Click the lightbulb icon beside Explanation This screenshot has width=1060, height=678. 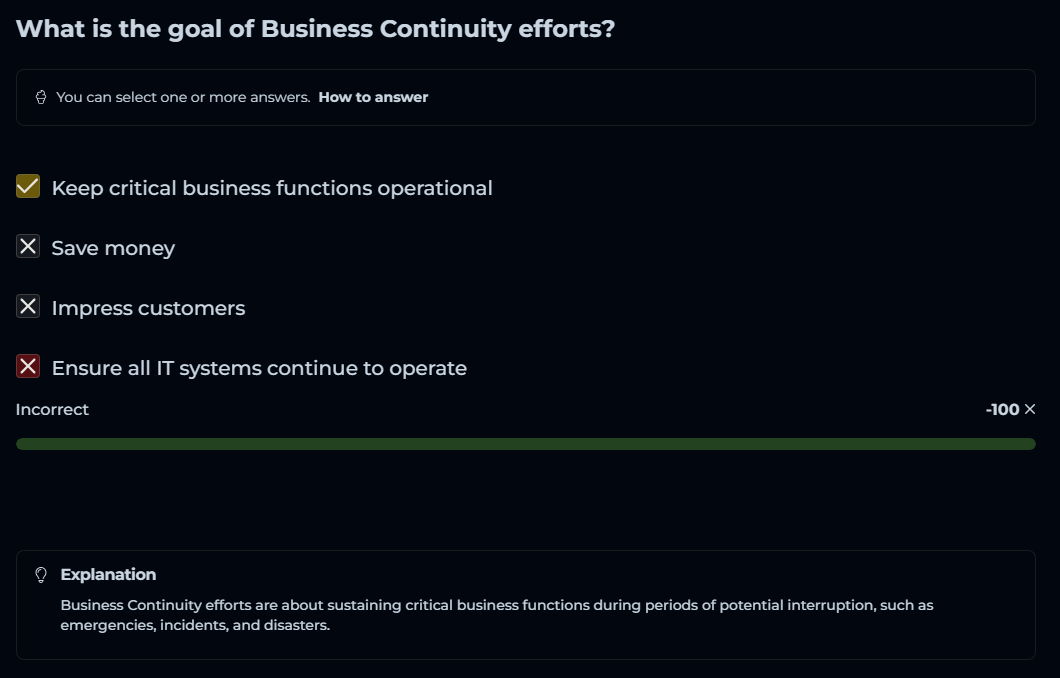click(41, 575)
